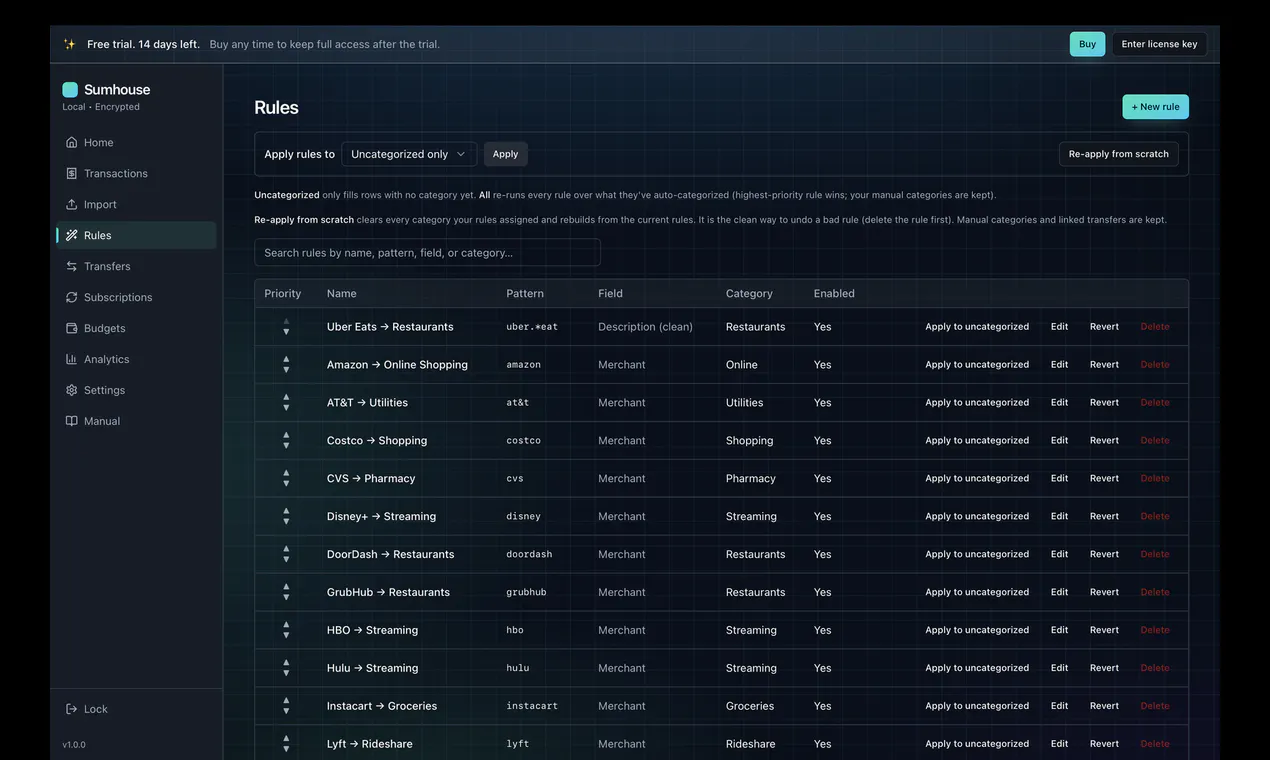1270x760 pixels.
Task: Open the Transactions page
Action: (x=136, y=173)
